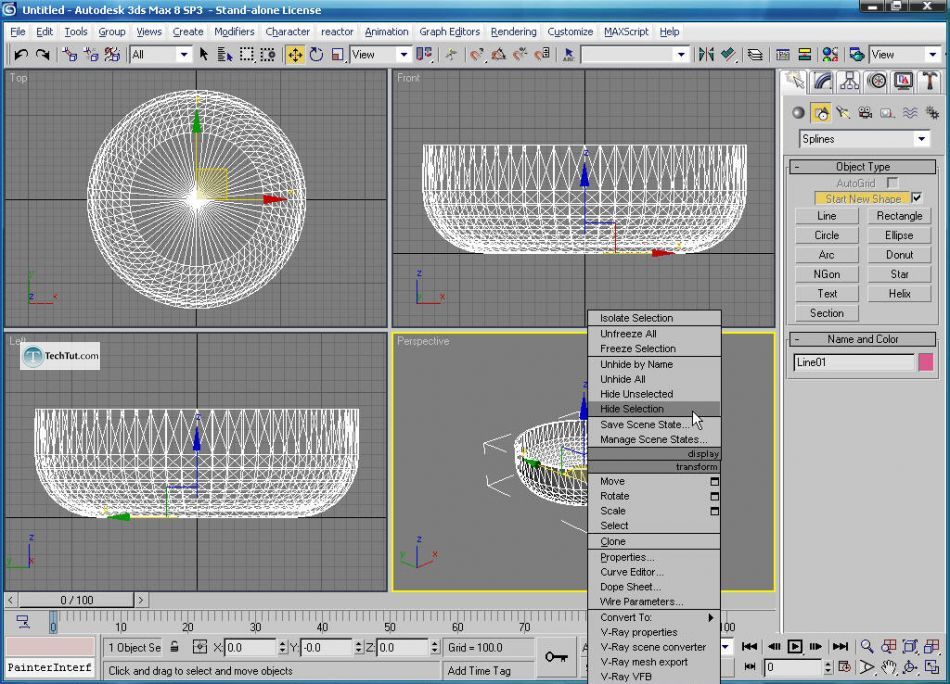This screenshot has height=684, width=950.
Task: Choose Clone in context menu
Action: [x=654, y=542]
